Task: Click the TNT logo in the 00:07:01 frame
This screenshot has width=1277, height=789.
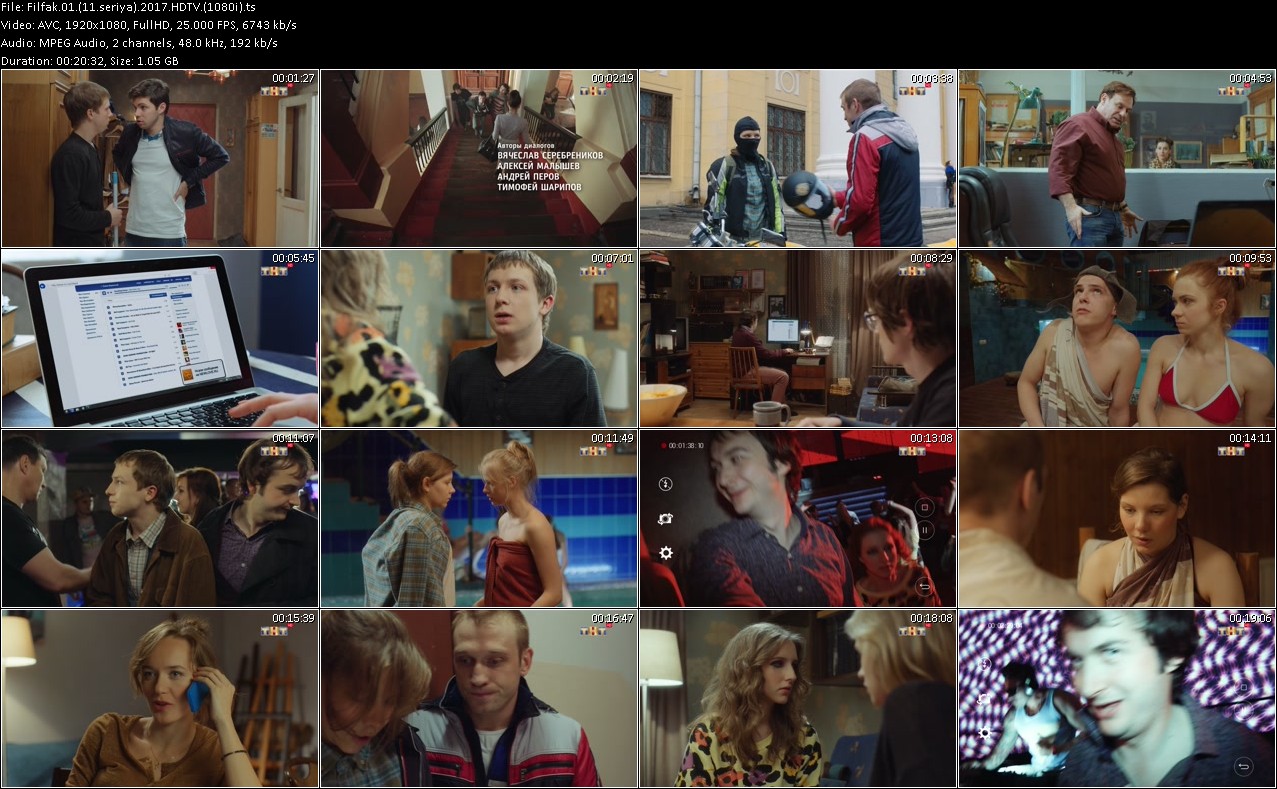Action: [594, 271]
